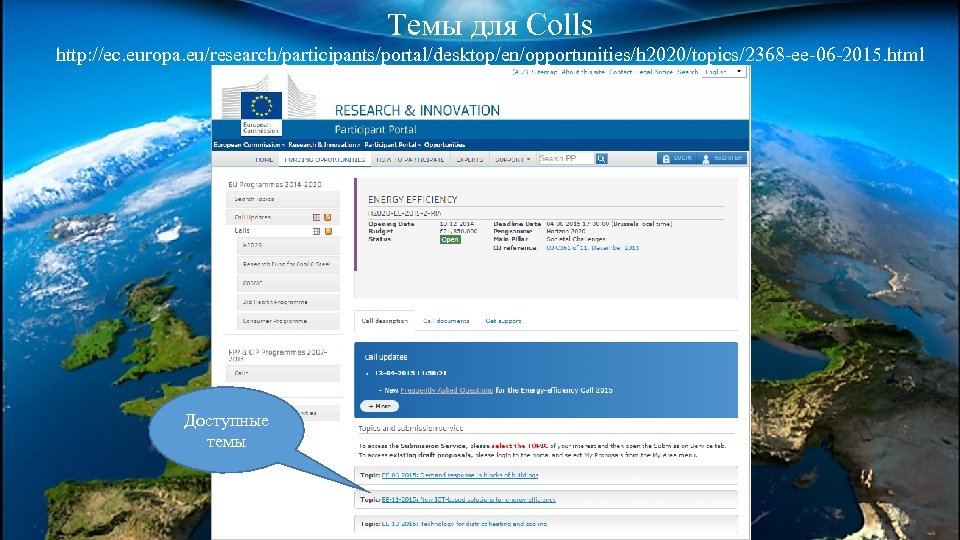Open Calls under FP7 & CIP Programmes
Image resolution: width=960 pixels, height=540 pixels.
click(283, 373)
